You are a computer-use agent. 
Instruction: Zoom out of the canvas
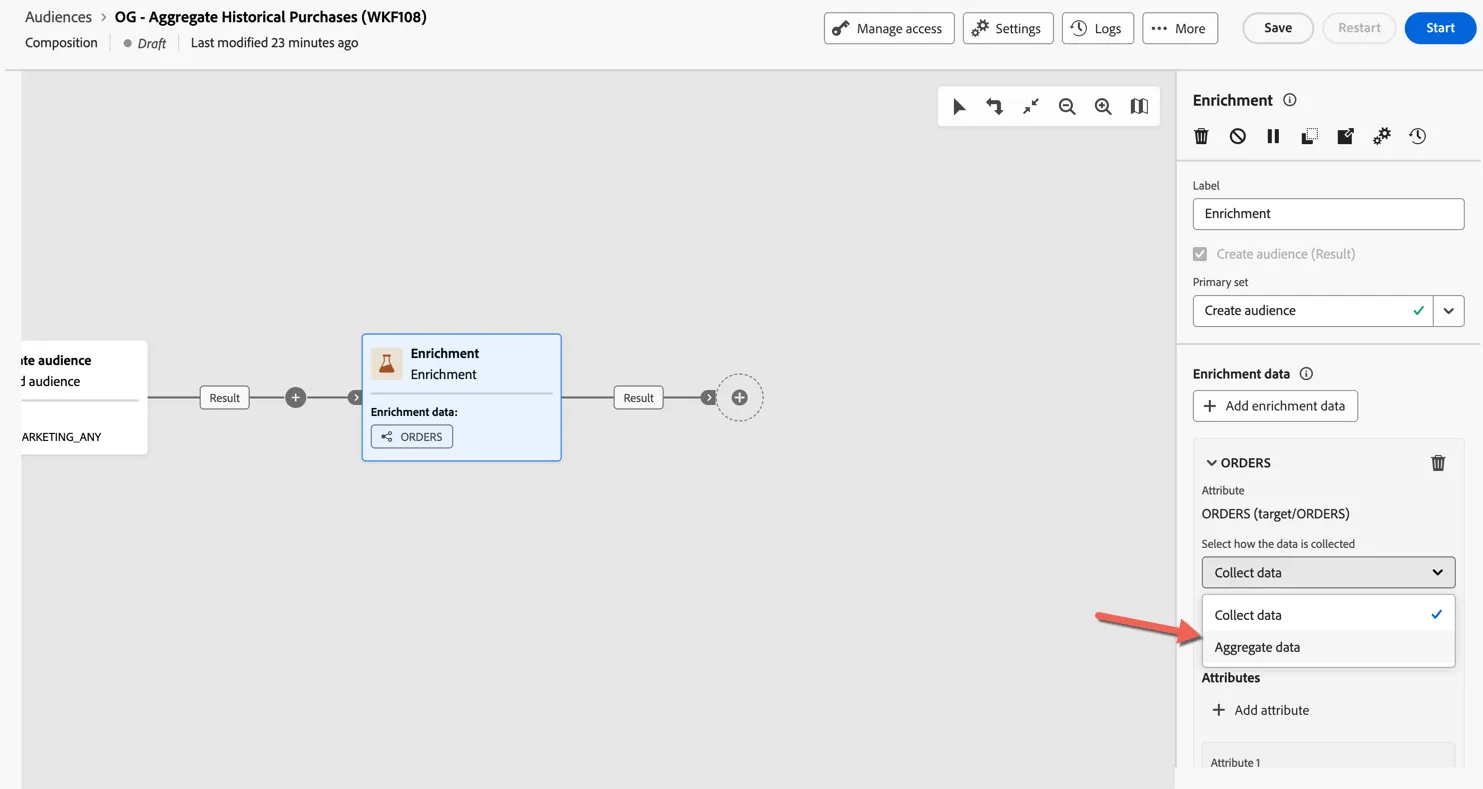pyautogui.click(x=1067, y=106)
